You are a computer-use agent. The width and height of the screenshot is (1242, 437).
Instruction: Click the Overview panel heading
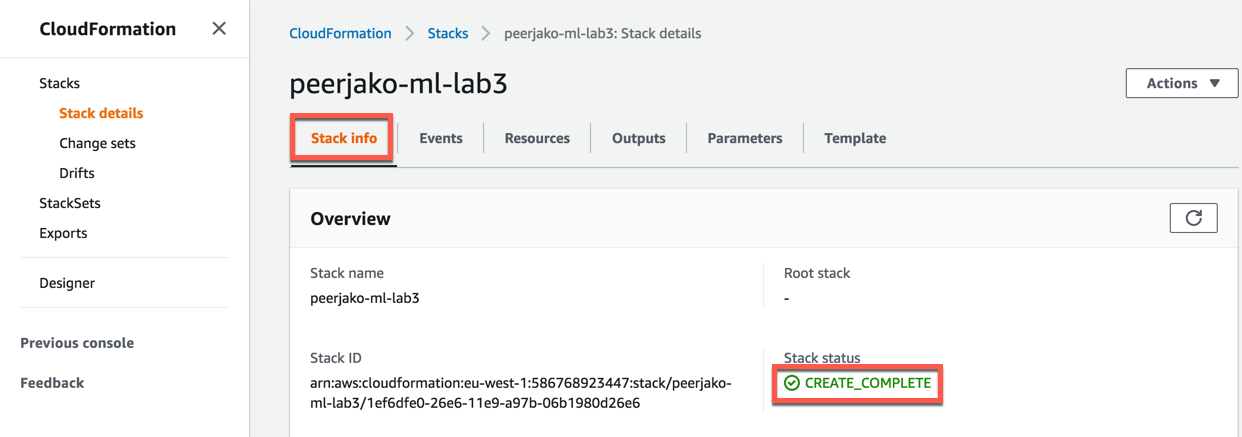(x=350, y=218)
